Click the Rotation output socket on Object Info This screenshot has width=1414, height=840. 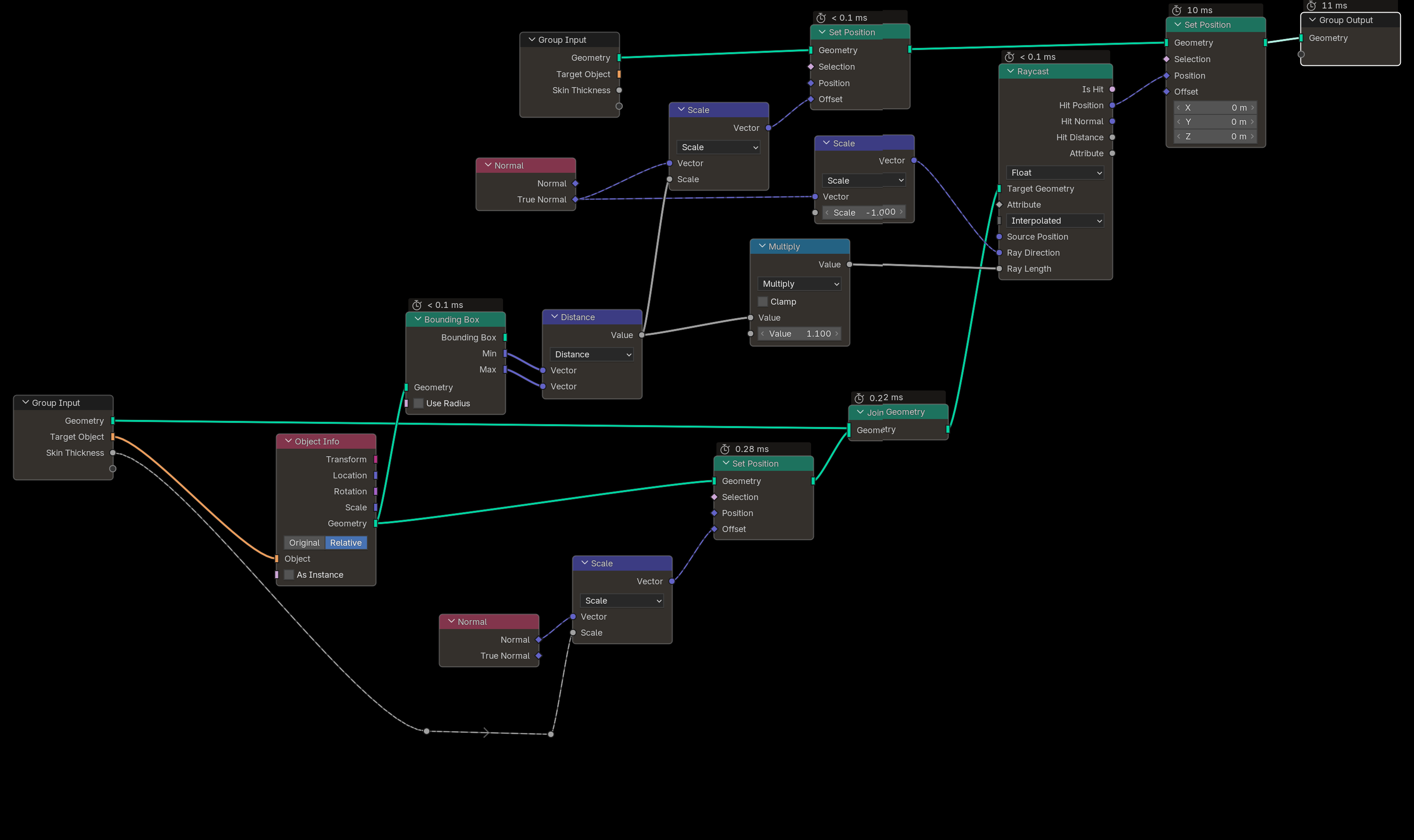(x=376, y=491)
